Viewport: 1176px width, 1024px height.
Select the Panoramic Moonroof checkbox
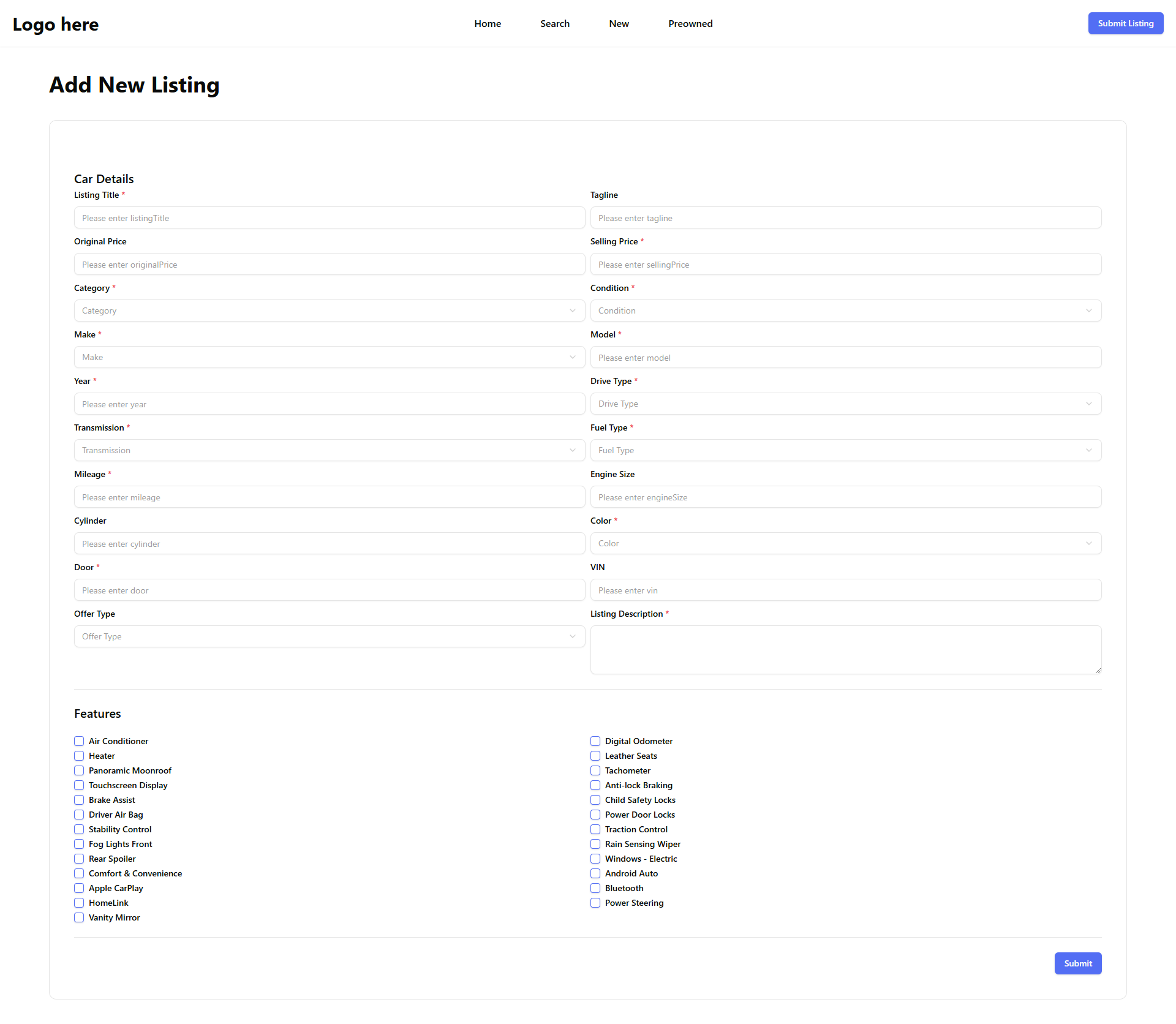(x=79, y=770)
